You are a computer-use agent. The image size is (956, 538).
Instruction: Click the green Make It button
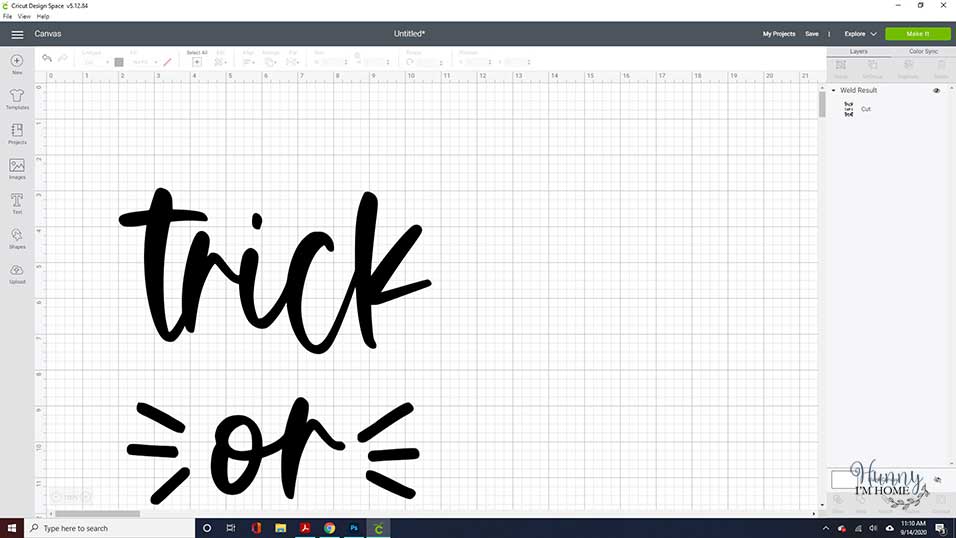click(918, 34)
